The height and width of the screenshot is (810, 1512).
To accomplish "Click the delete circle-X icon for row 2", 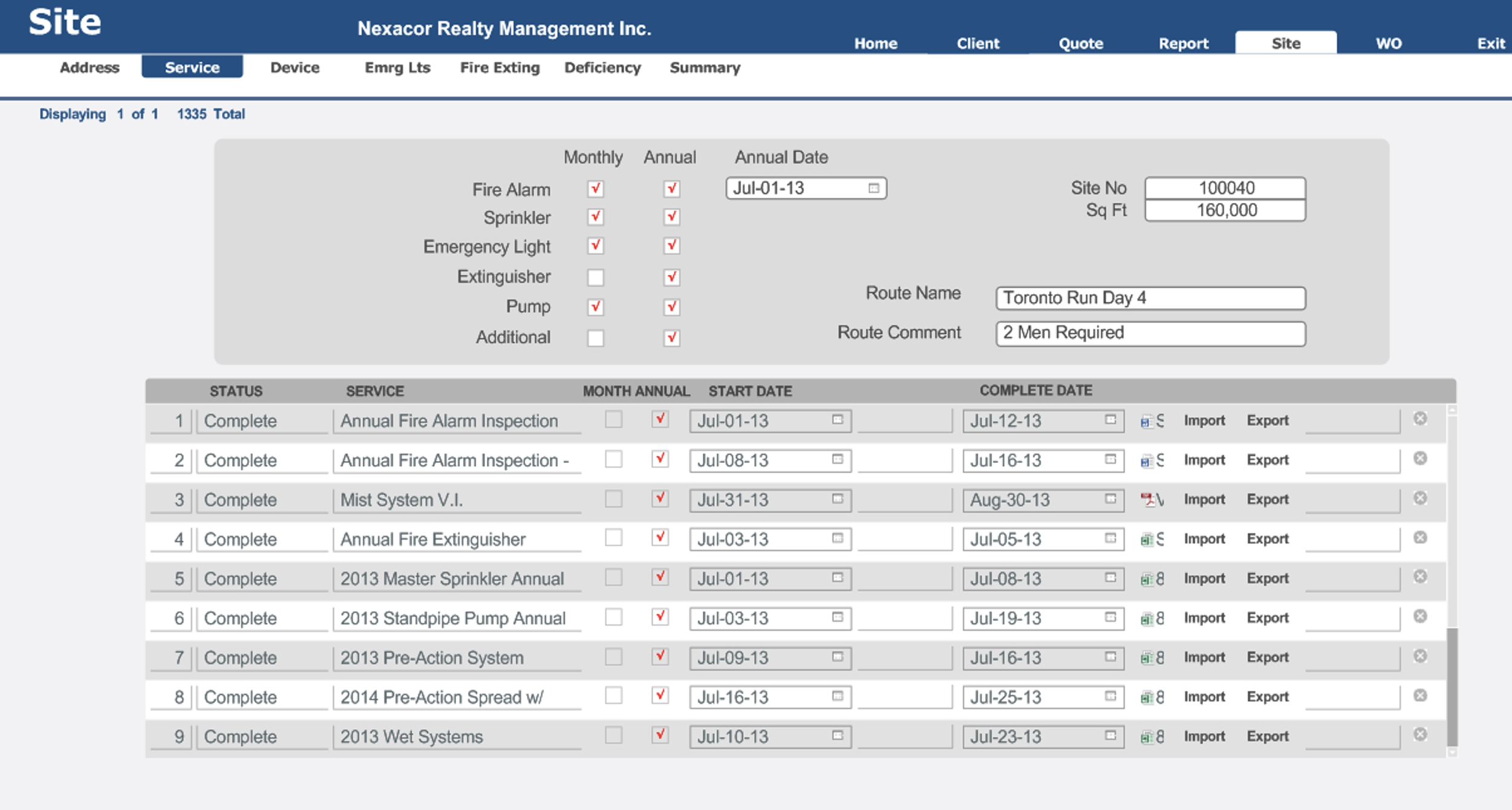I will (x=1420, y=459).
